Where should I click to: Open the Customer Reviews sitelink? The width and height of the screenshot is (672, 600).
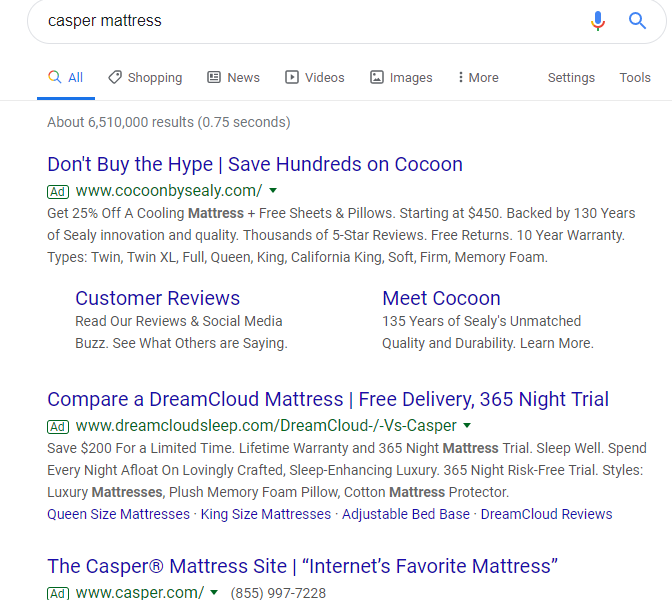coord(157,298)
